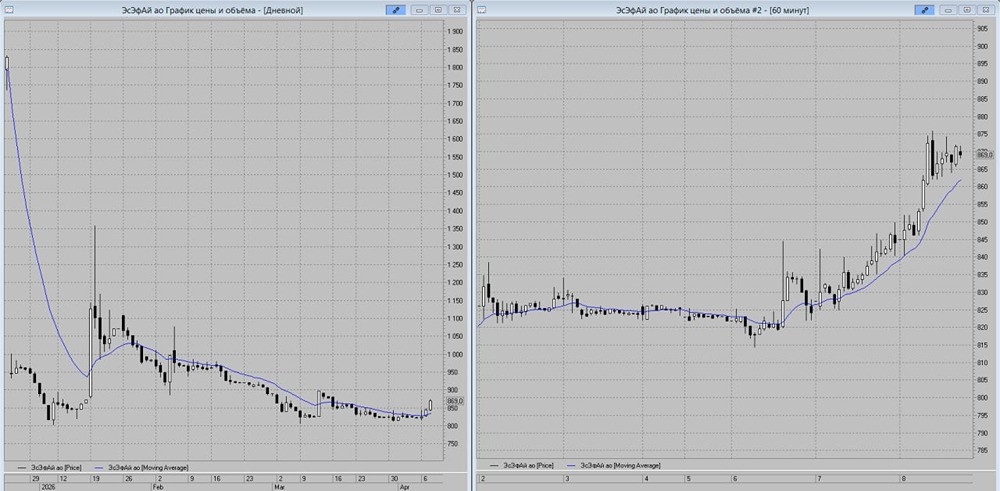This screenshot has height=491, width=1000.
Task: Click the pin icon in the Дневной chart title bar
Action: click(x=395, y=10)
